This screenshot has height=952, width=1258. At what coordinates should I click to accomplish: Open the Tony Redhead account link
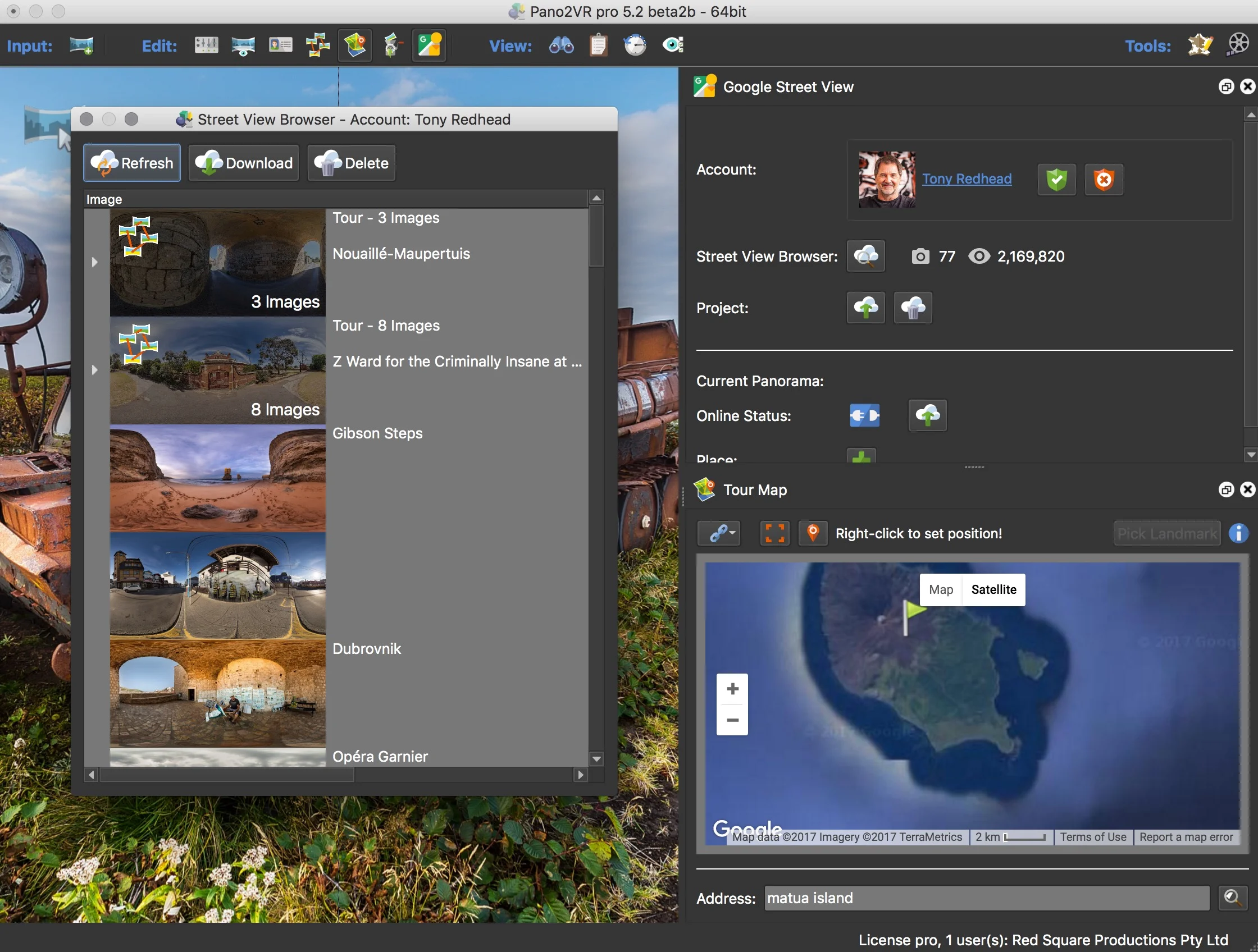point(967,178)
